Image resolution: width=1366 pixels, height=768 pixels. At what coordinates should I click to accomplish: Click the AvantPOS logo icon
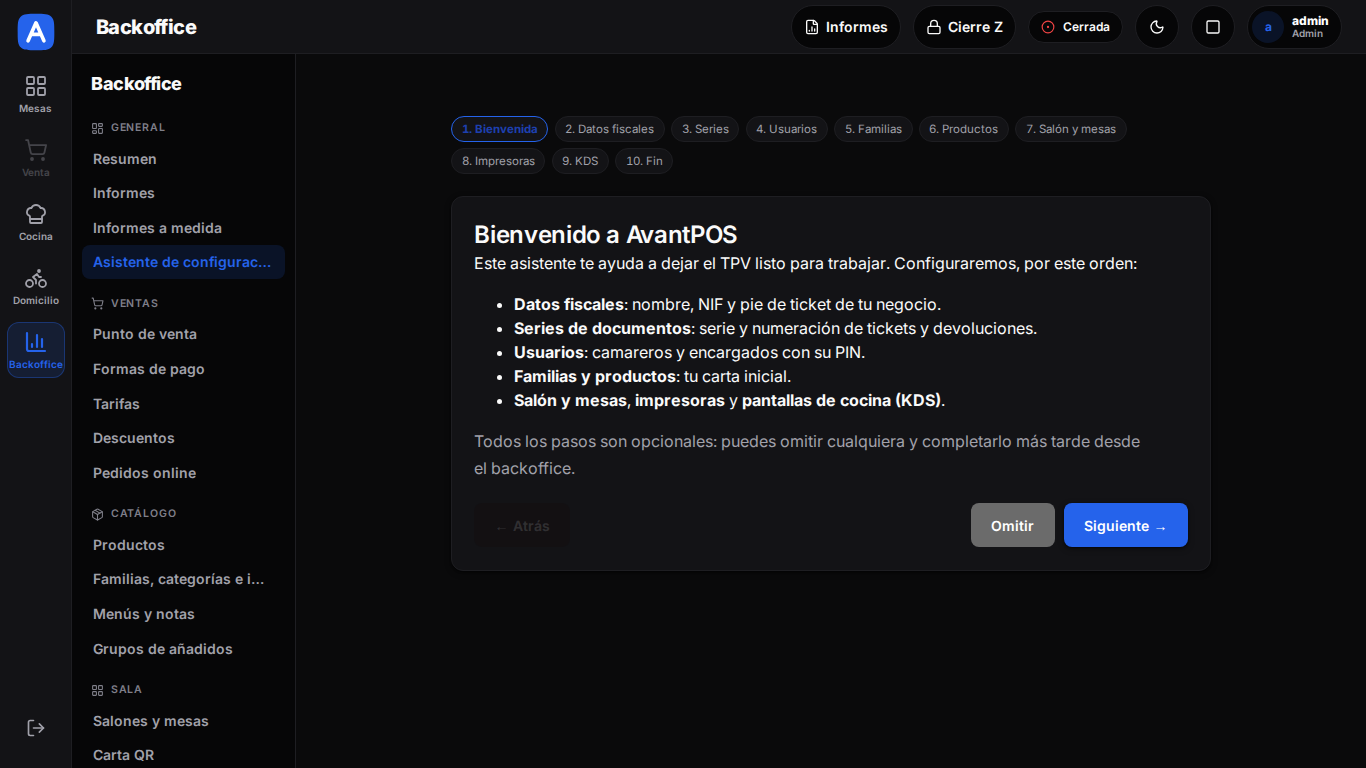pos(36,32)
